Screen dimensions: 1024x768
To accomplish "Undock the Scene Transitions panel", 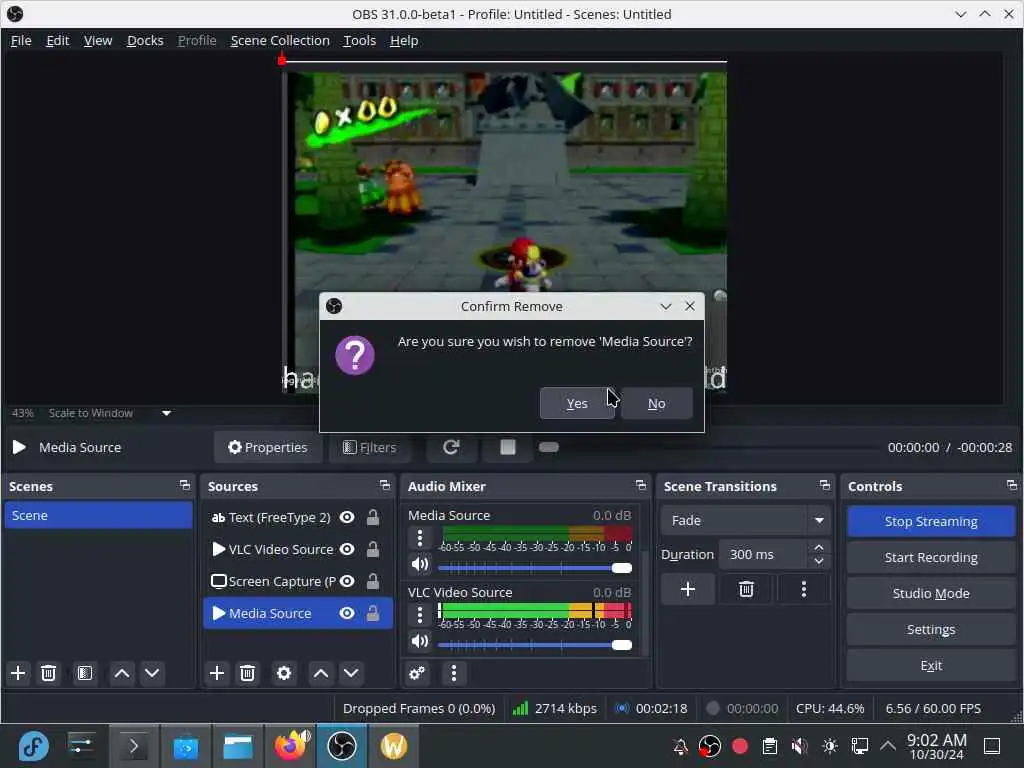I will [x=825, y=485].
